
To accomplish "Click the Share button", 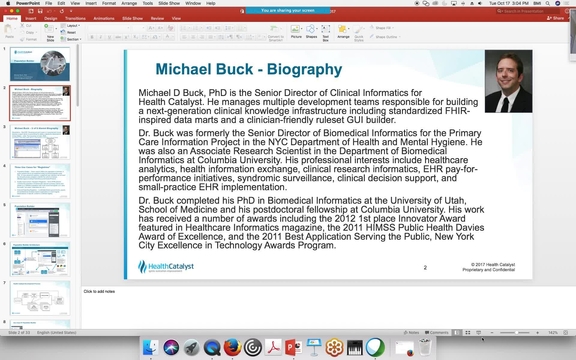I will (x=556, y=18).
